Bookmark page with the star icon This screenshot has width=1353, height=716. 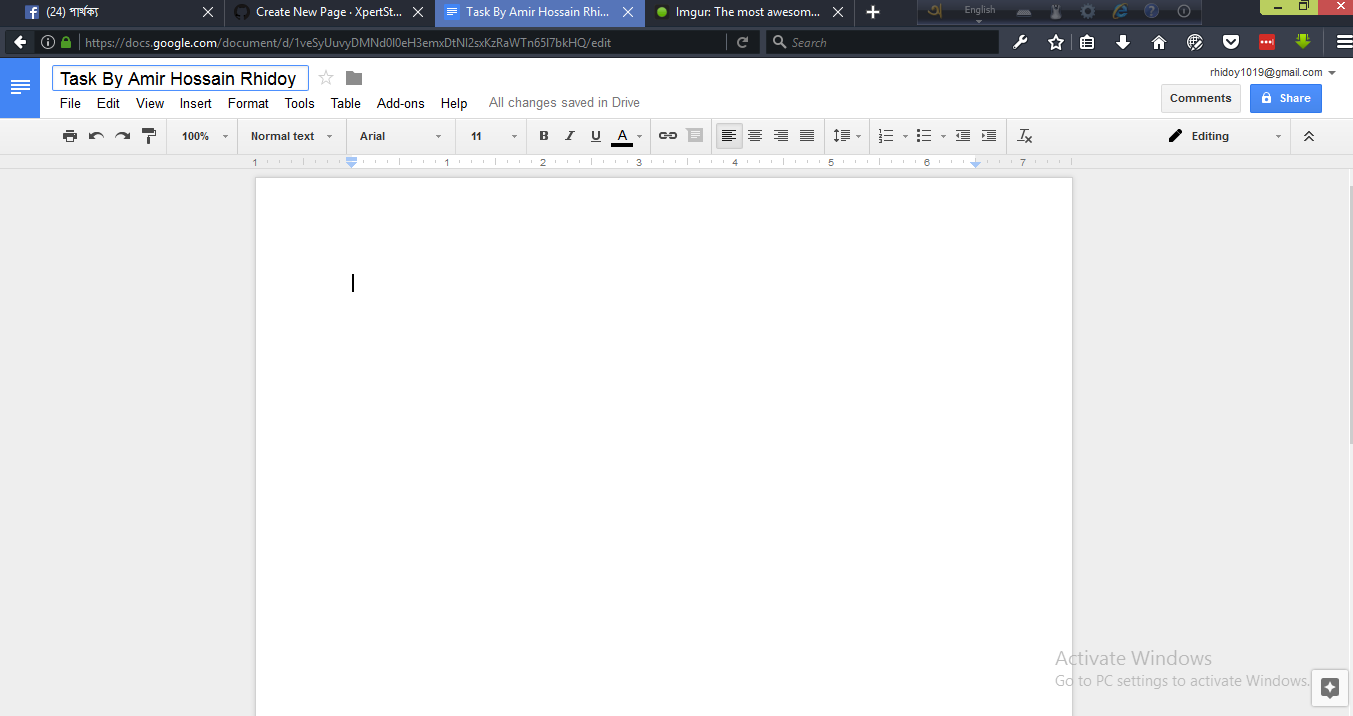click(1056, 42)
